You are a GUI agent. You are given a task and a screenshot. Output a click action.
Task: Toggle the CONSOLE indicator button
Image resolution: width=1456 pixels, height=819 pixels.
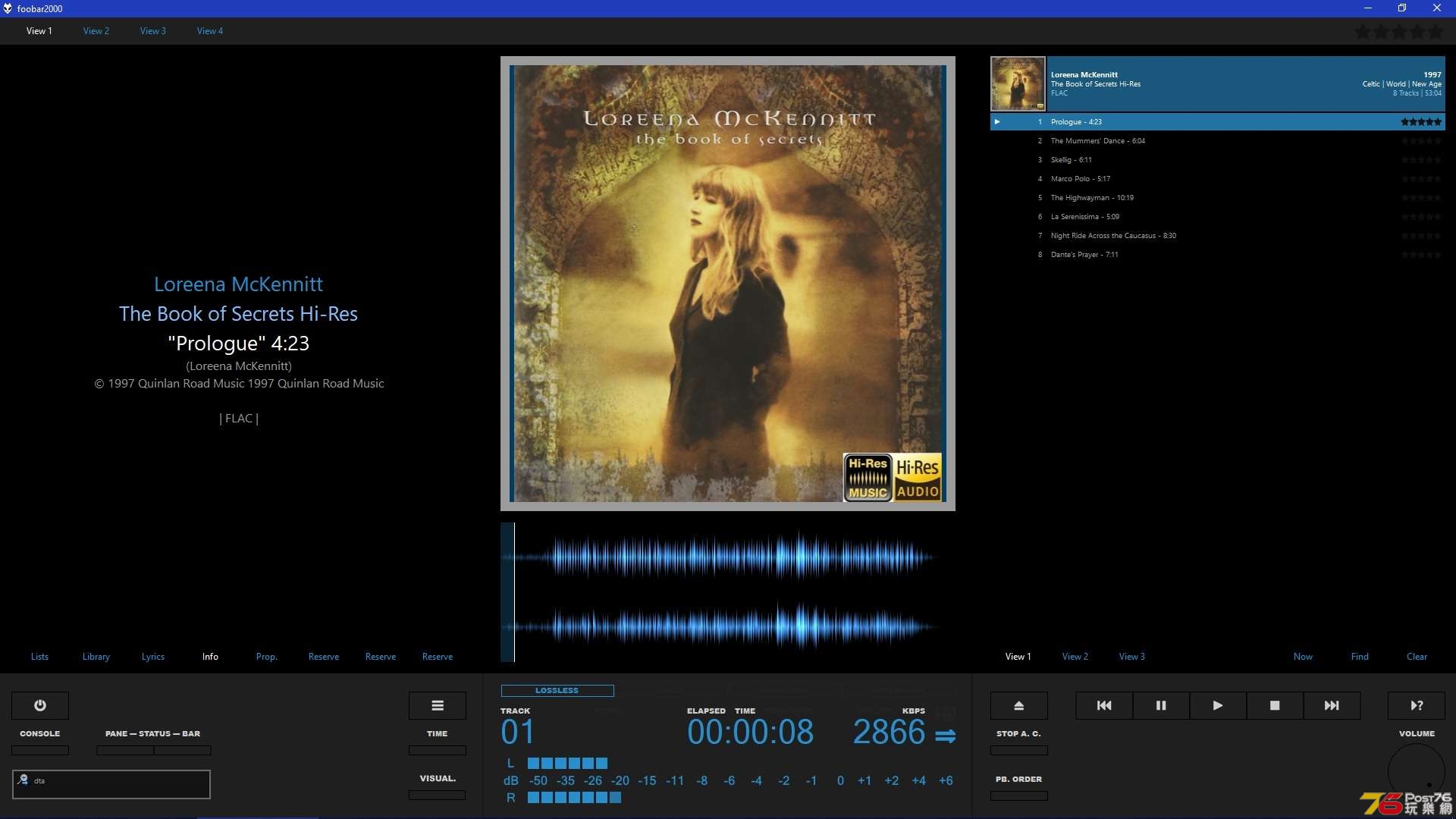point(40,750)
